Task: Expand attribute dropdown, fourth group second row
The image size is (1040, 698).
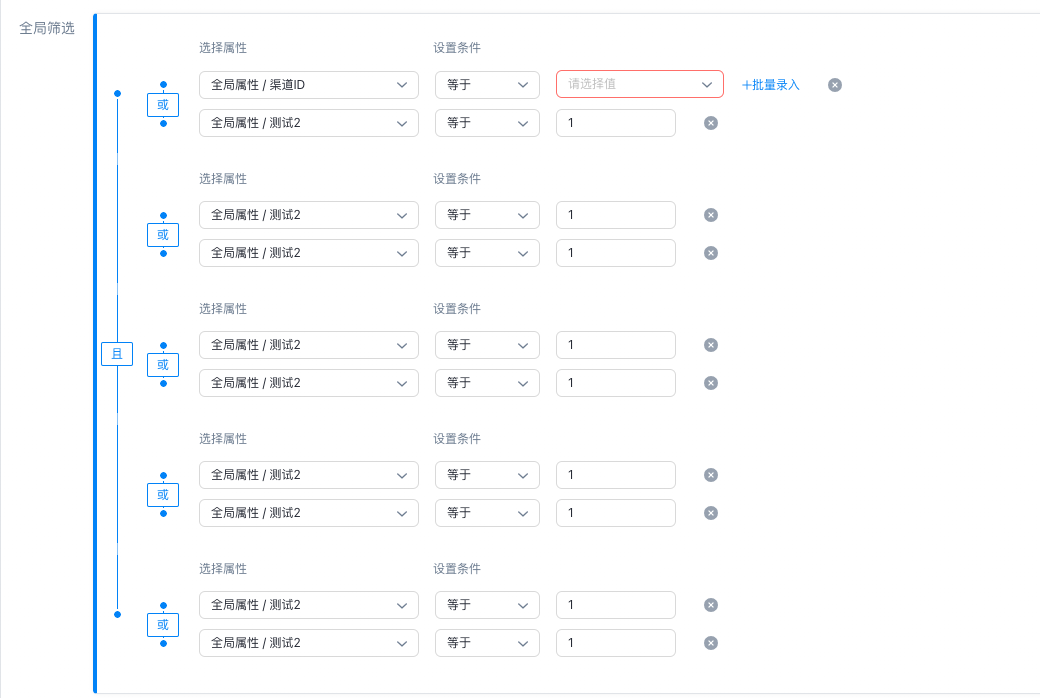Action: click(308, 513)
